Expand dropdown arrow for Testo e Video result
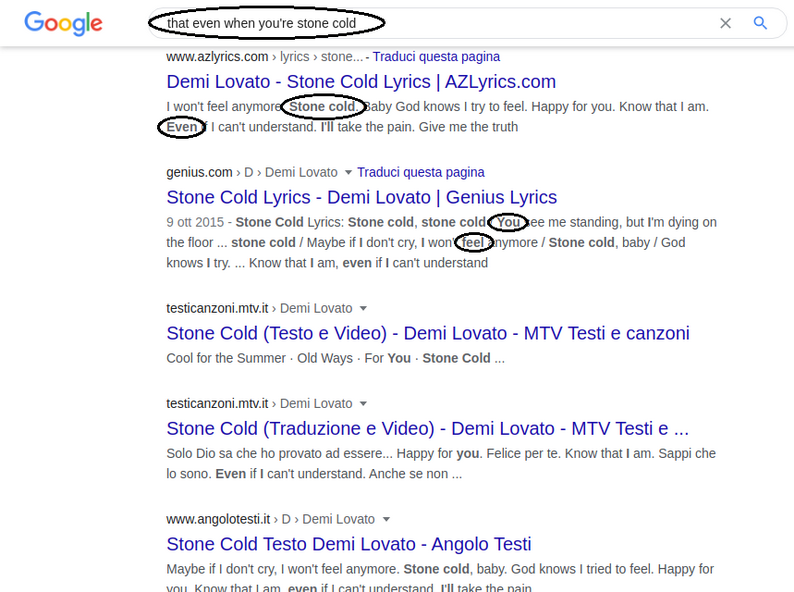794x592 pixels. click(363, 308)
